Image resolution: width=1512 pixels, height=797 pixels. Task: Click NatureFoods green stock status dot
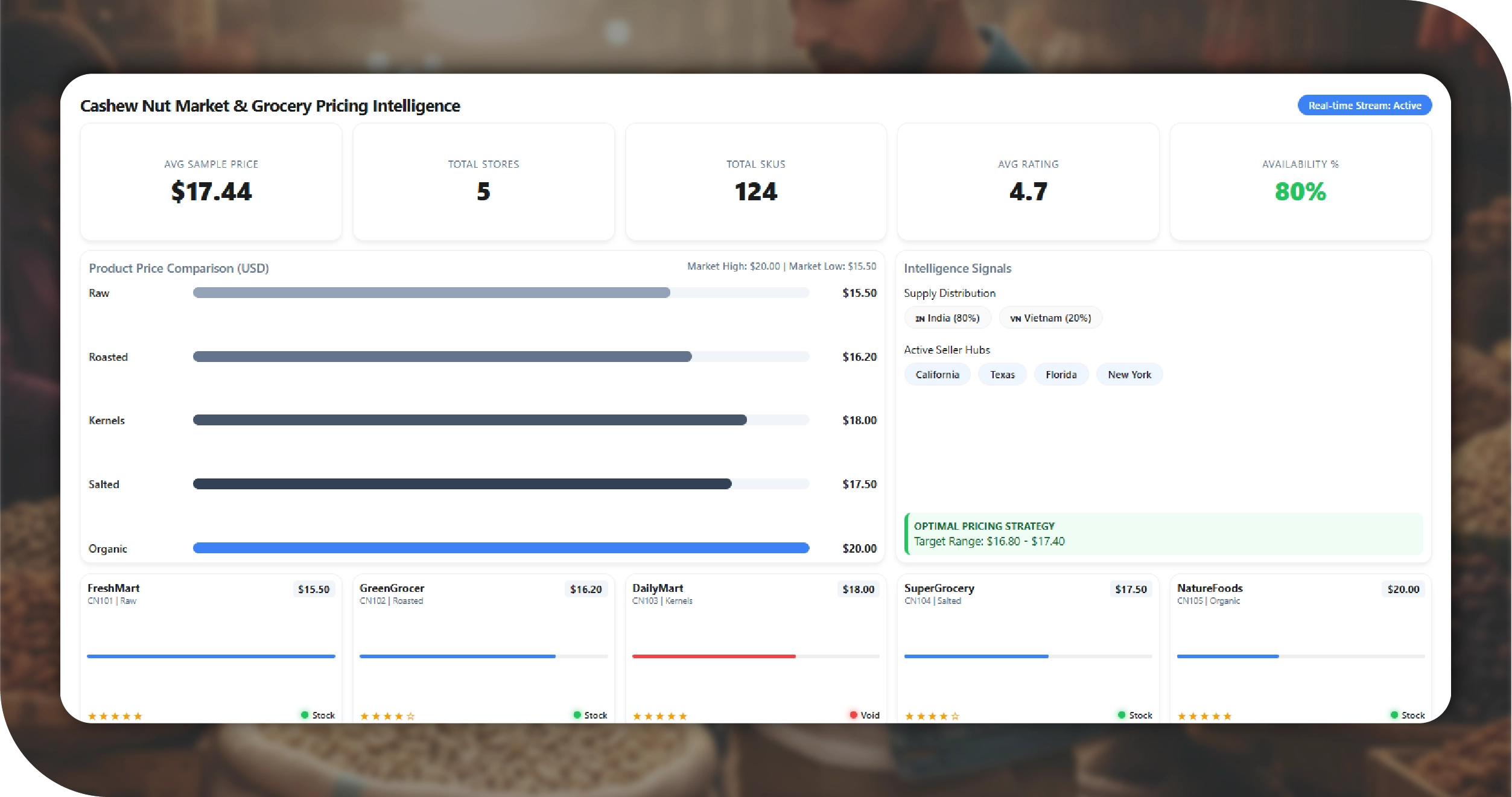[1394, 715]
